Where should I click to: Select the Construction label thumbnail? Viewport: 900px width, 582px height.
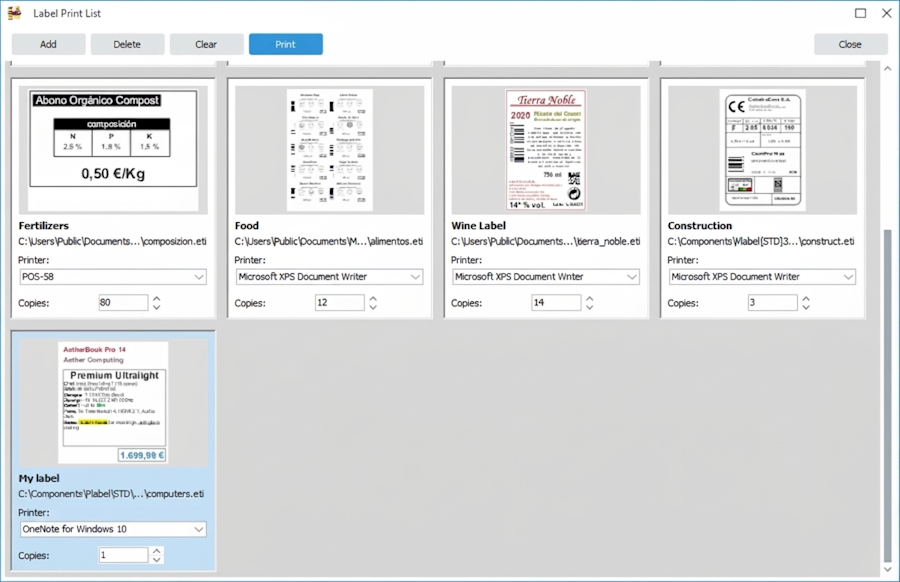point(762,150)
